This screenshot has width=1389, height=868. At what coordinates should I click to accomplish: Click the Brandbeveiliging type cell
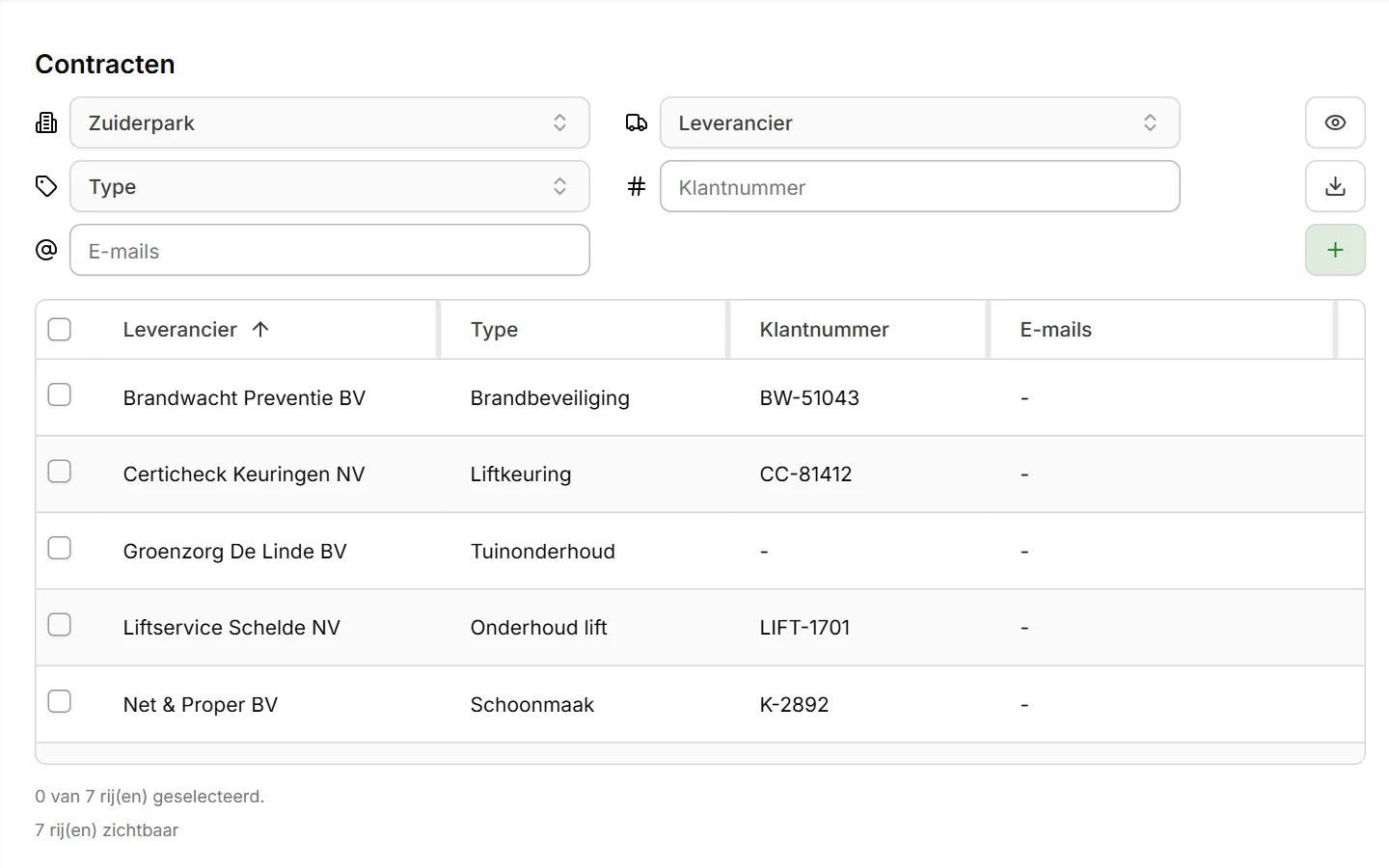(x=550, y=398)
